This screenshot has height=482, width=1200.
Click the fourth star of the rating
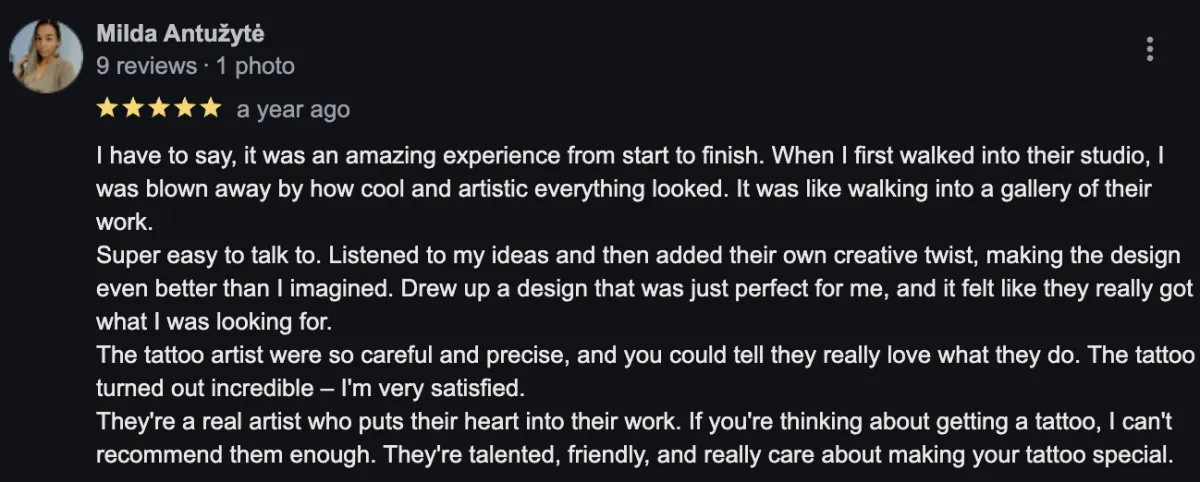coord(184,108)
